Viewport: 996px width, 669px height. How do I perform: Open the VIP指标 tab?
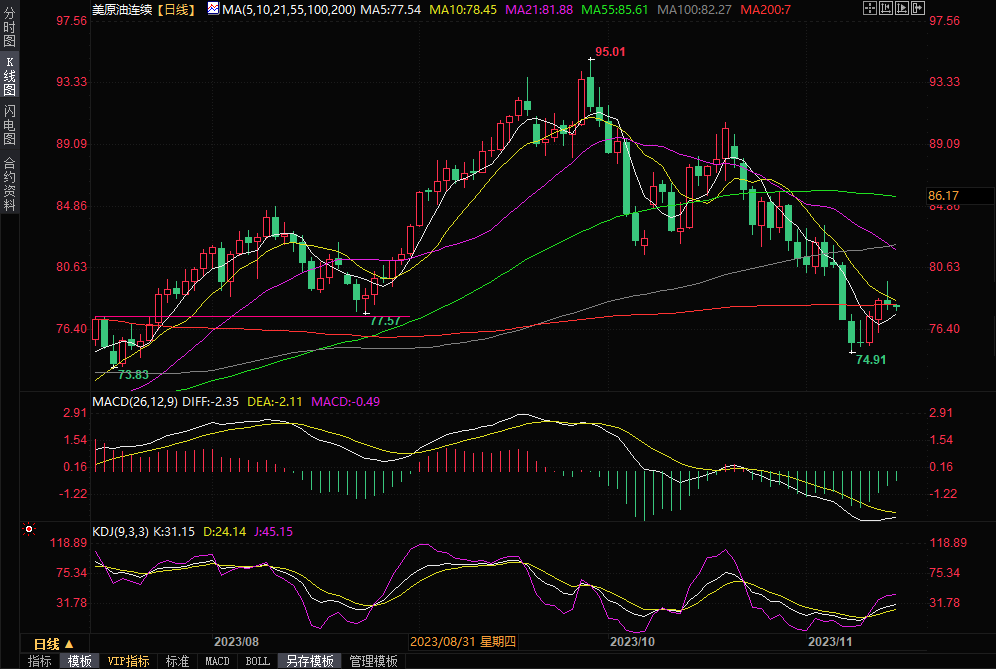click(x=128, y=661)
